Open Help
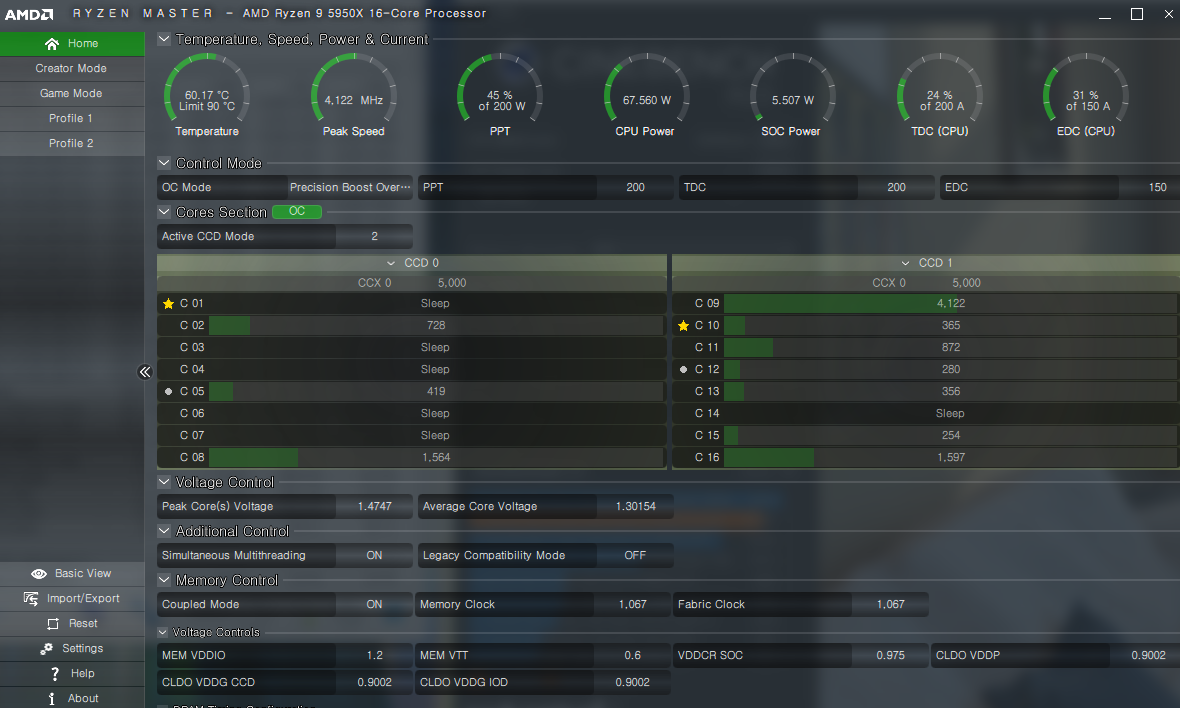Image resolution: width=1180 pixels, height=708 pixels. tap(72, 673)
